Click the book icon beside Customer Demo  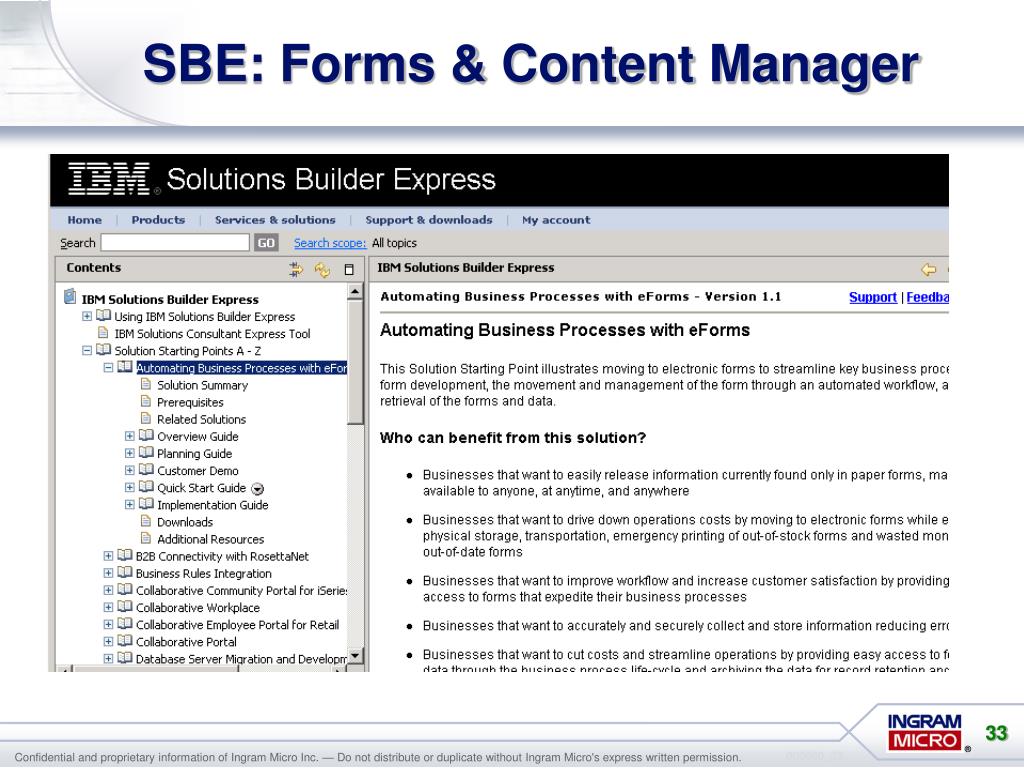pos(146,469)
